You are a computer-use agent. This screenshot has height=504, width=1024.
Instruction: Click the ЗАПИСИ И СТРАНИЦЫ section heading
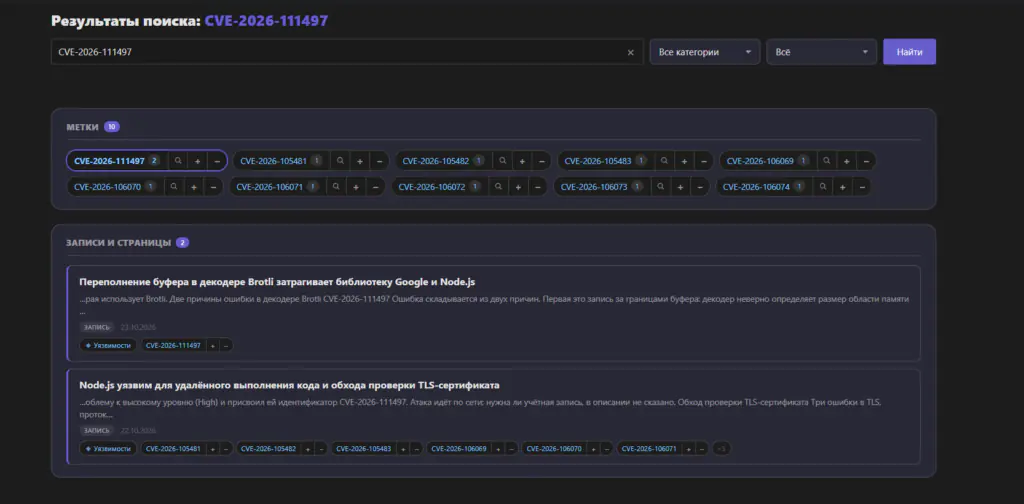118,243
